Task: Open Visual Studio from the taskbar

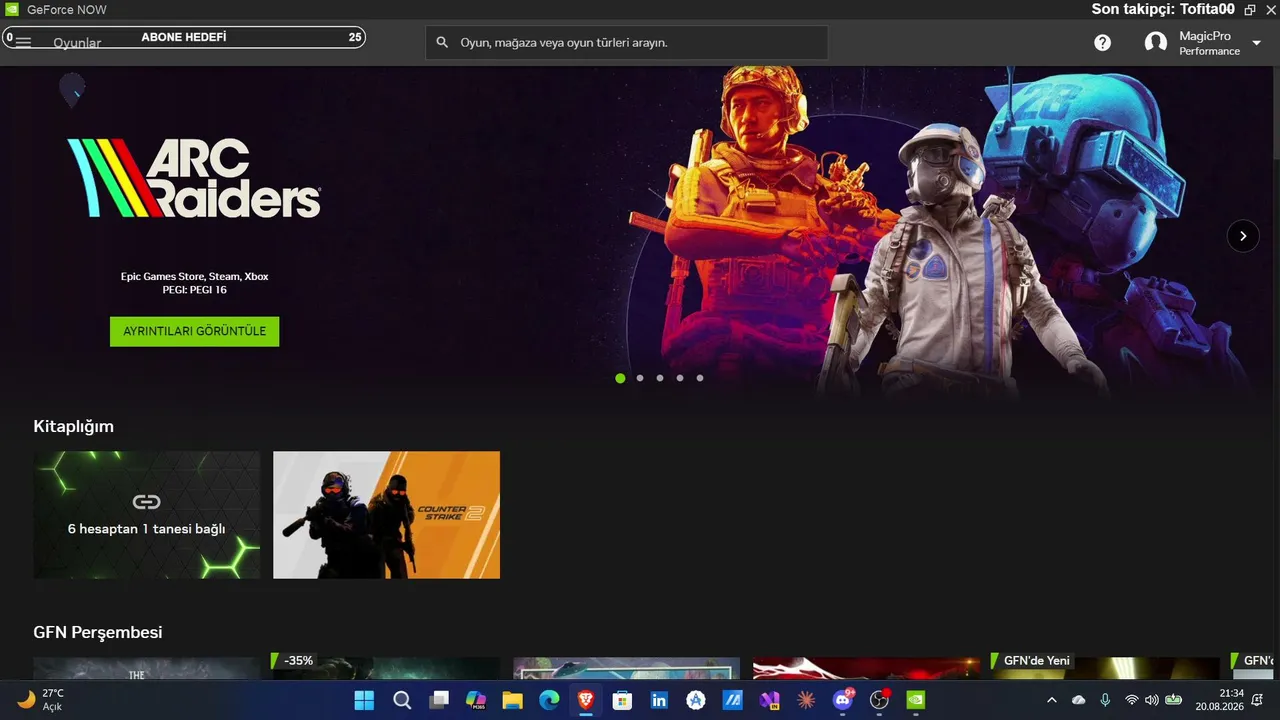Action: (769, 700)
